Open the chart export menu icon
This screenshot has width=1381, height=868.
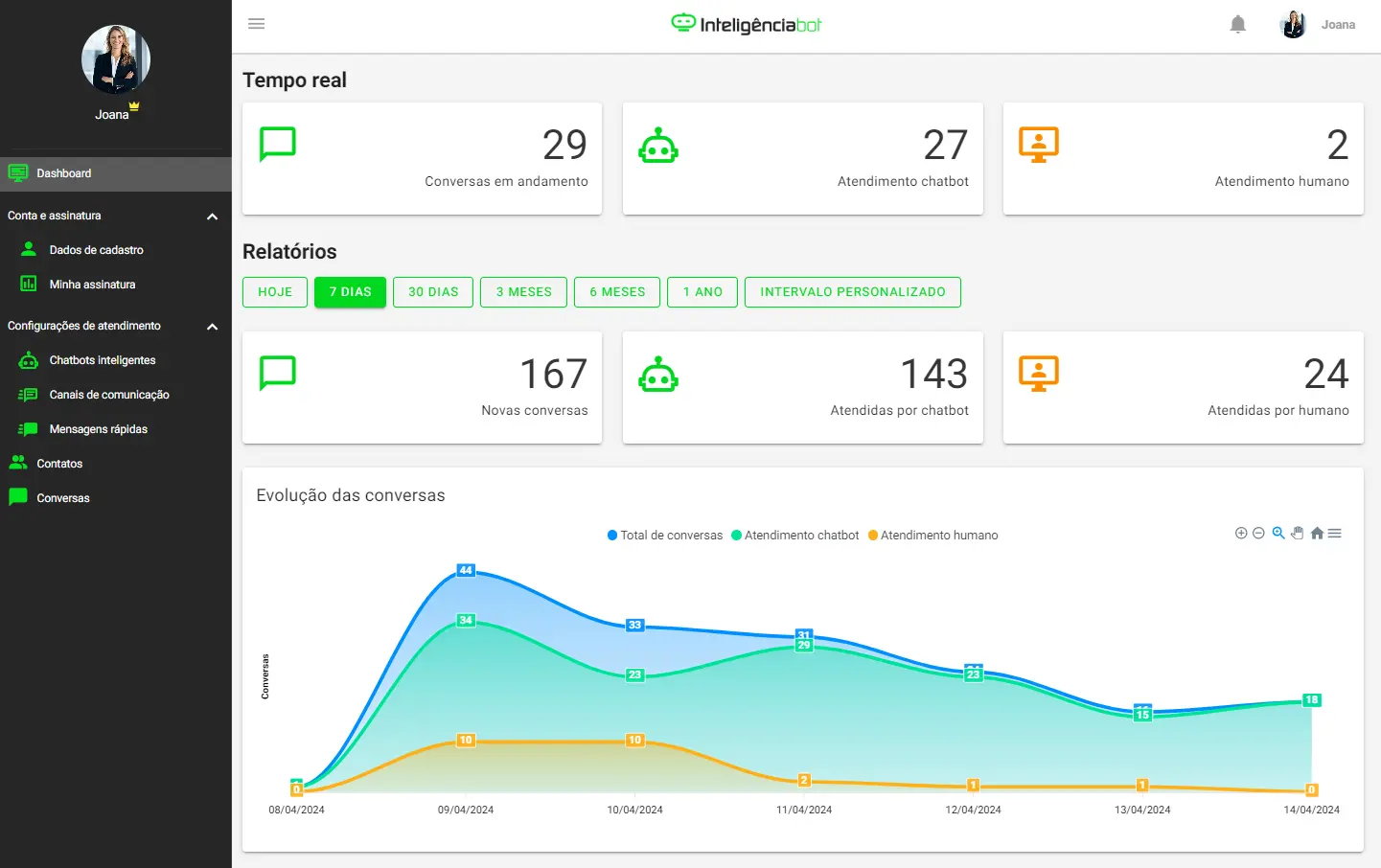pyautogui.click(x=1335, y=534)
